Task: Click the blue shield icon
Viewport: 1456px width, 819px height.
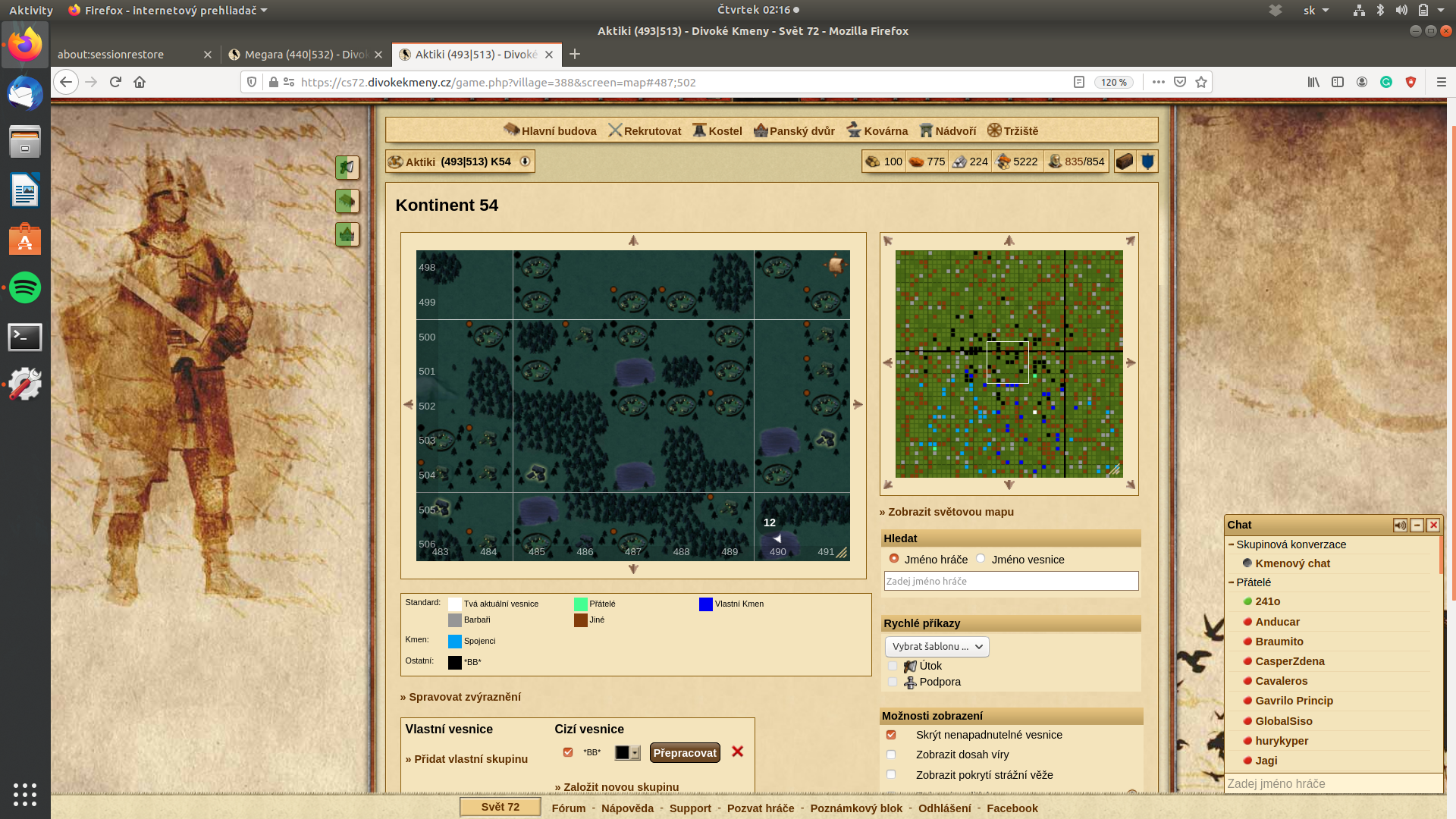Action: click(1147, 162)
